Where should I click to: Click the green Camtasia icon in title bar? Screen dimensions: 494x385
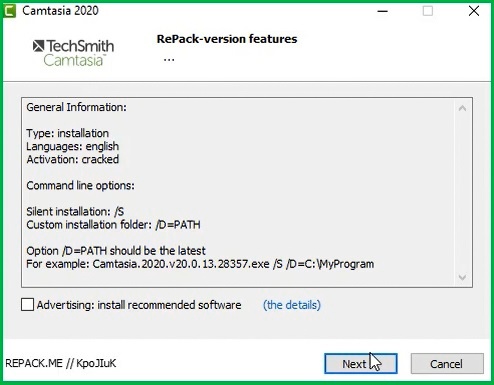[x=9, y=11]
